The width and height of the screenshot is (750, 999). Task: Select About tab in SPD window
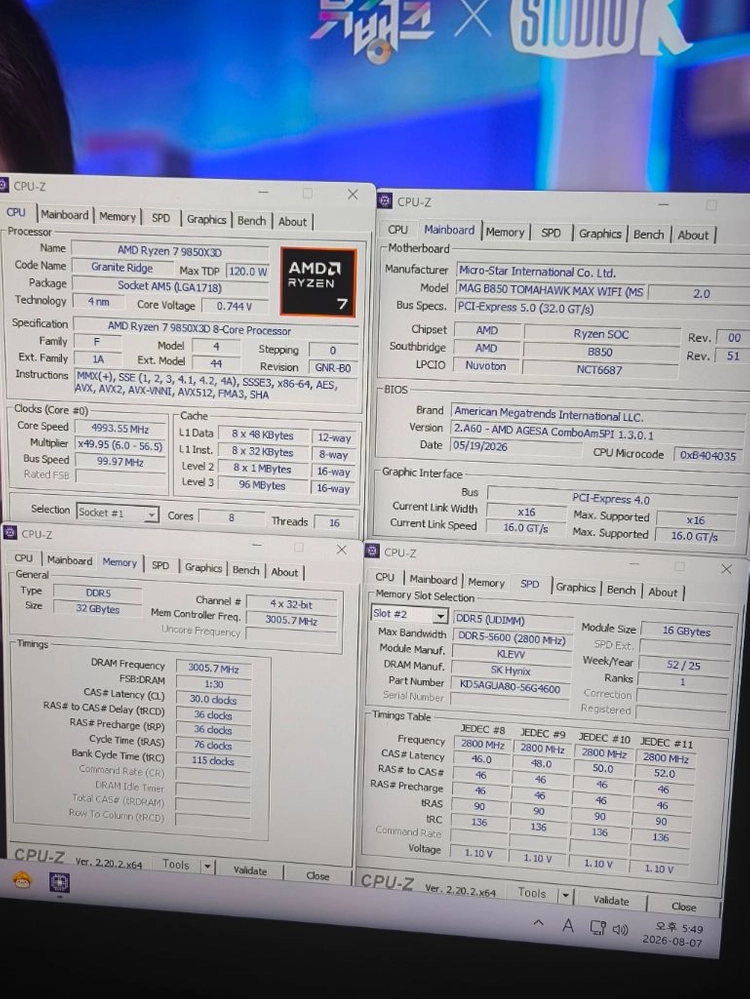coord(663,592)
